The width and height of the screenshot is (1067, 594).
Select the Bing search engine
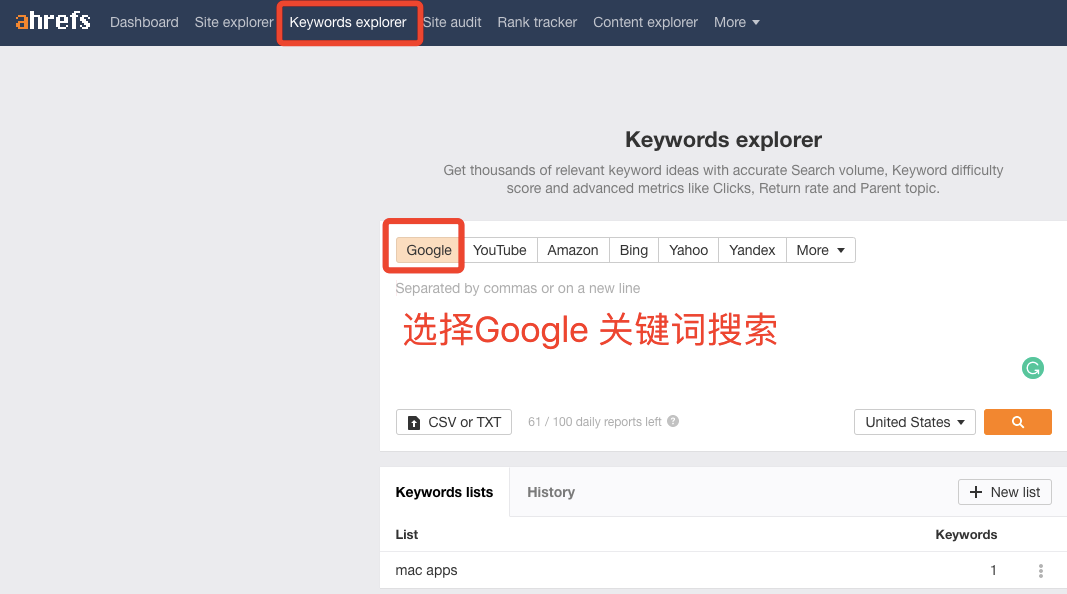(634, 250)
